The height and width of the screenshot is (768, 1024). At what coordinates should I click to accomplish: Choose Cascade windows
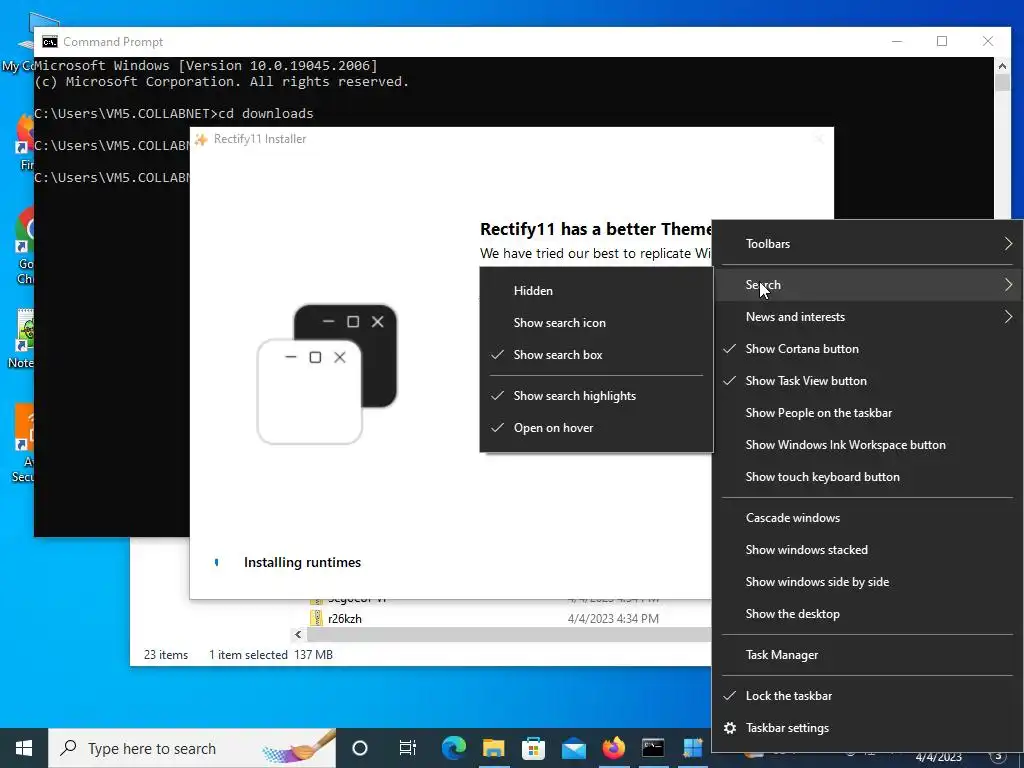tap(869, 518)
